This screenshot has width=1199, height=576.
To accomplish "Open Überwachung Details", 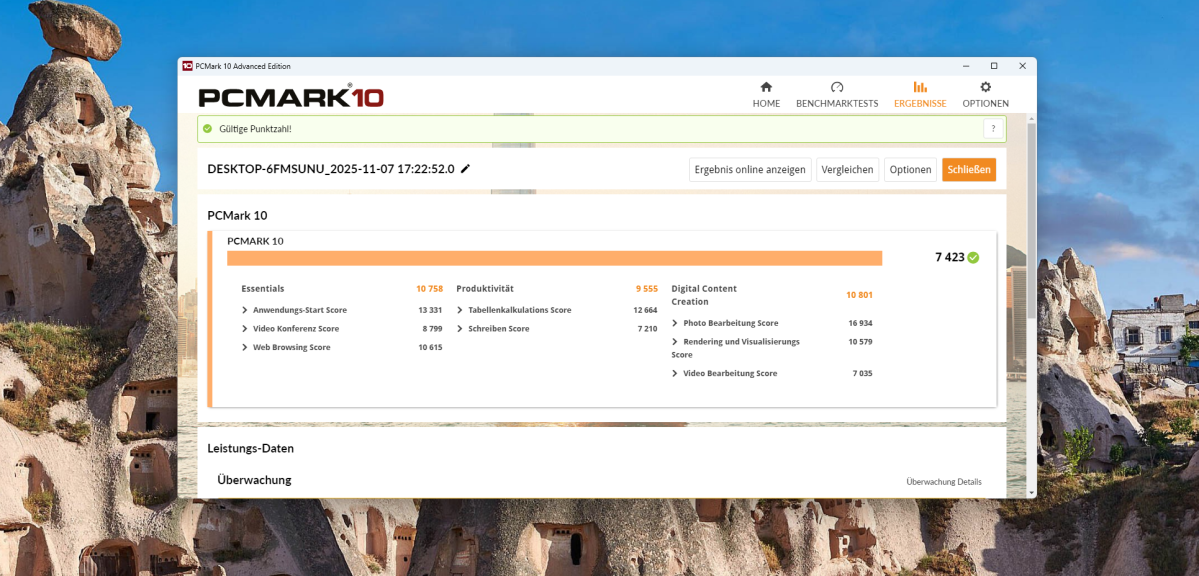I will click(943, 481).
